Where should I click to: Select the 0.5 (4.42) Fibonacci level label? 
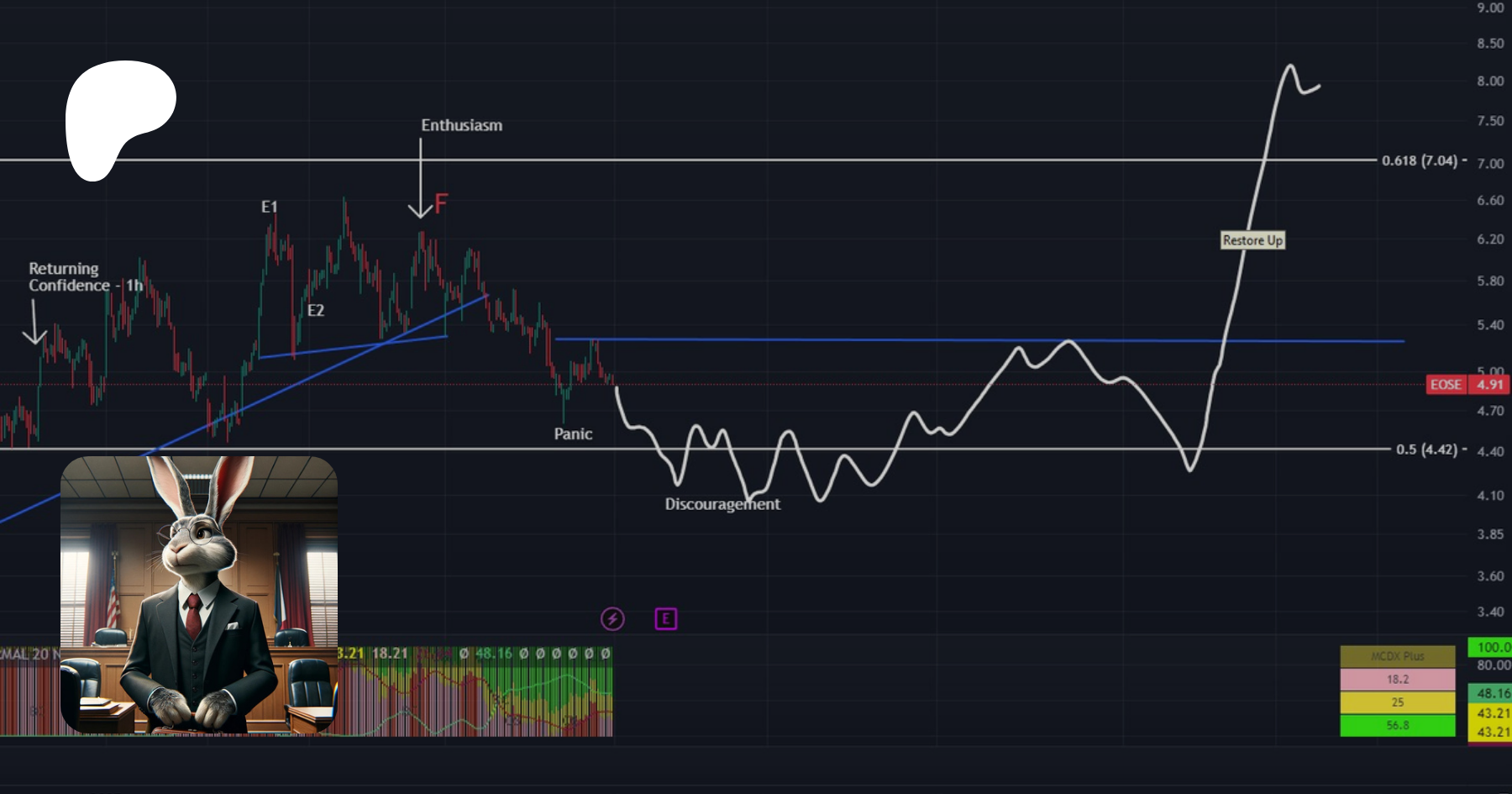click(x=1426, y=450)
